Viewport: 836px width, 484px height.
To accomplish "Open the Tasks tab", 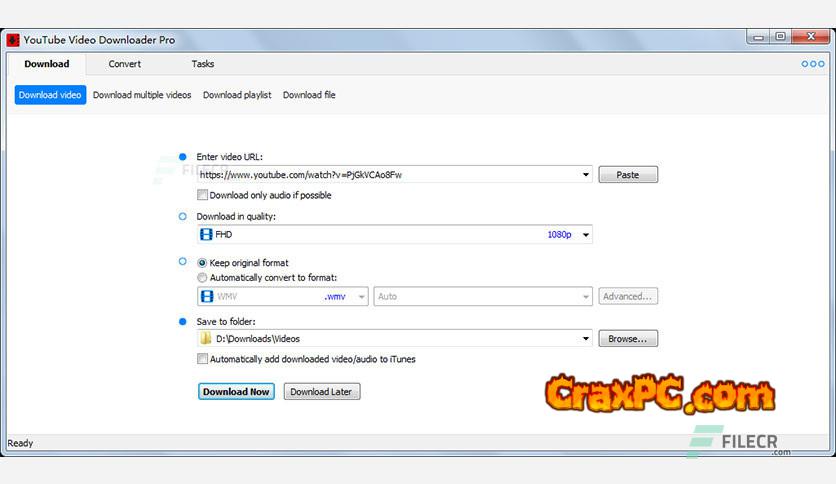I will point(203,64).
